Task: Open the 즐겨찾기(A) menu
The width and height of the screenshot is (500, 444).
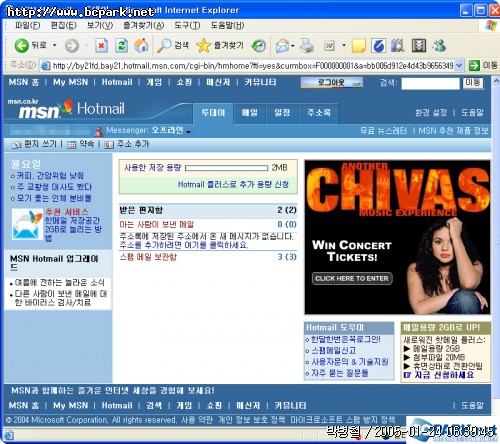Action: coord(144,25)
